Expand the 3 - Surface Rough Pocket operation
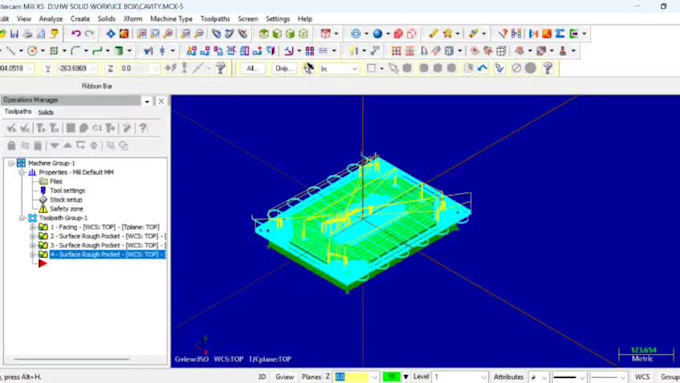The height and width of the screenshot is (383, 680). point(33,245)
